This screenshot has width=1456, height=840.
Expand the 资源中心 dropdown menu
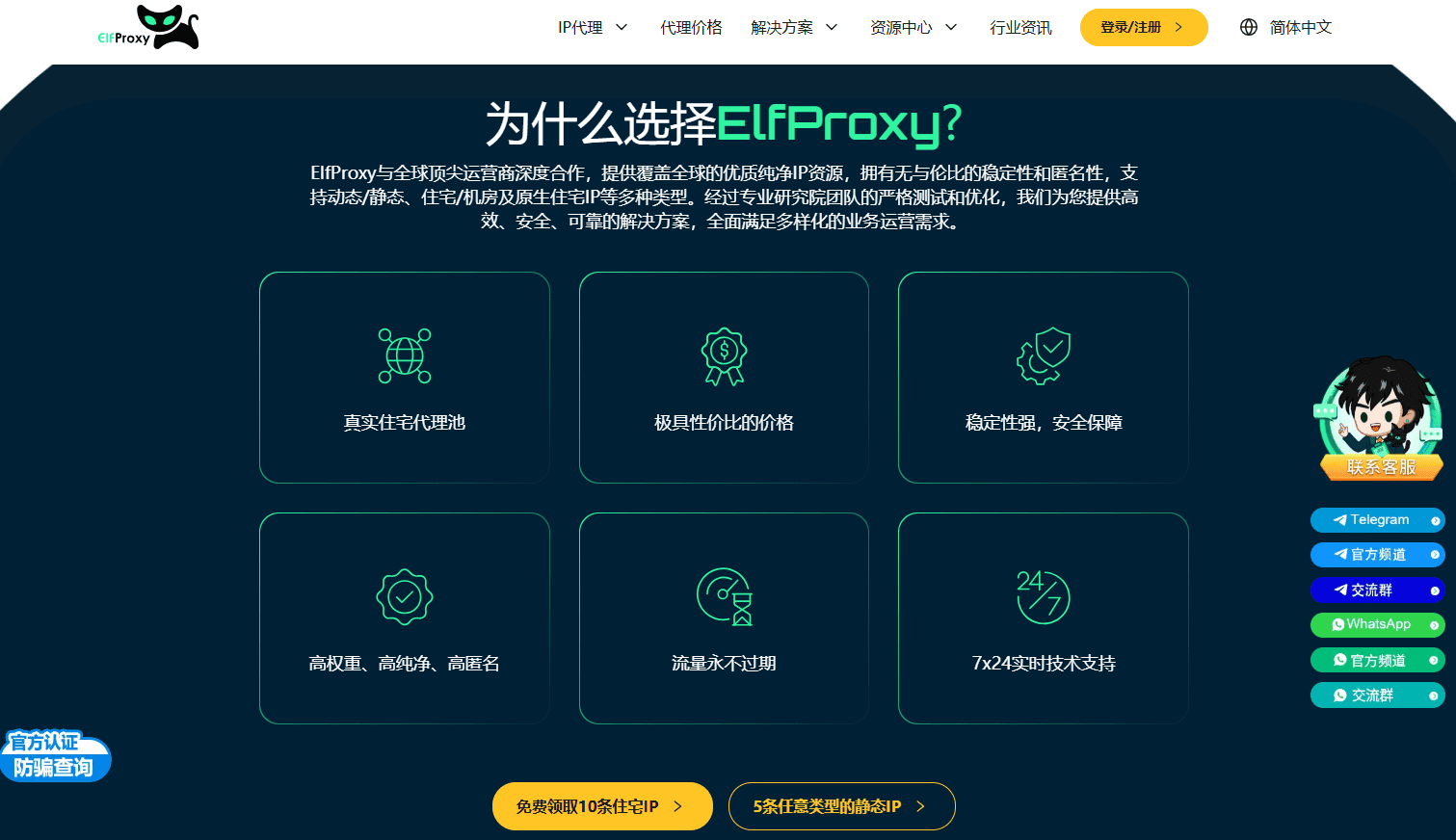(x=913, y=27)
